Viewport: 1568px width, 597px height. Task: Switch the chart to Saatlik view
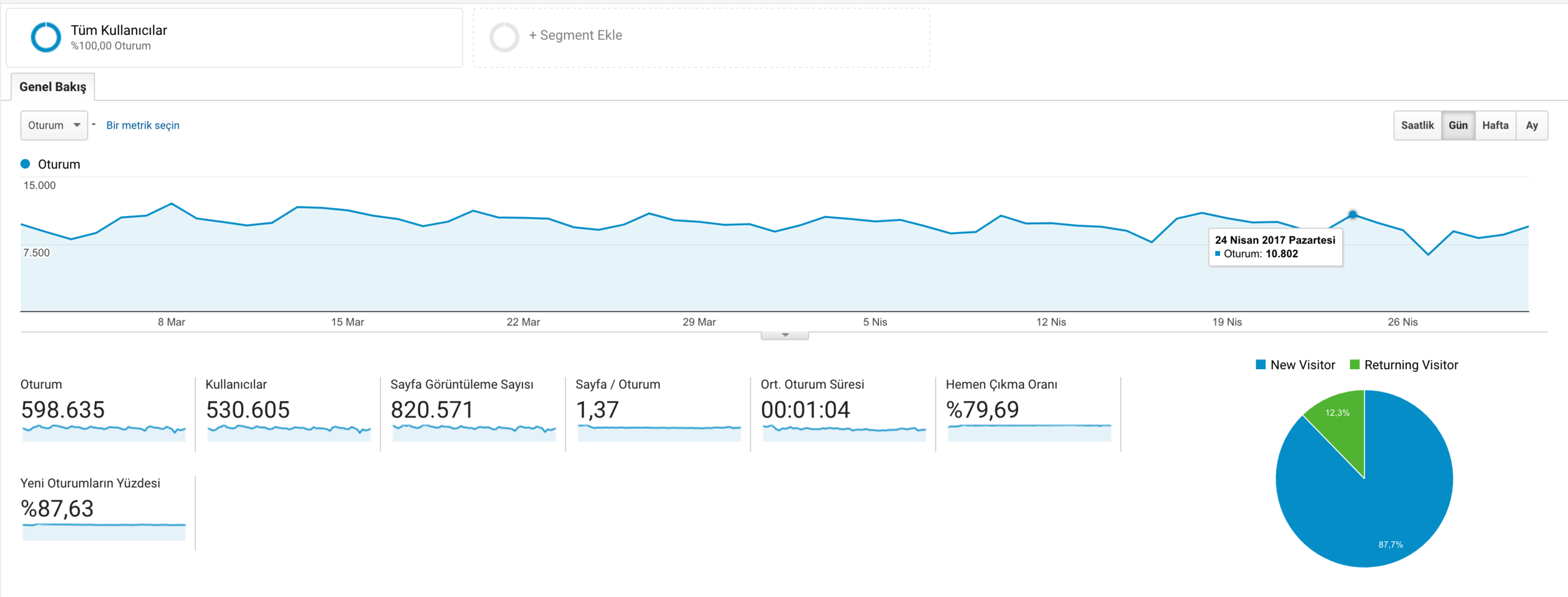(1417, 126)
